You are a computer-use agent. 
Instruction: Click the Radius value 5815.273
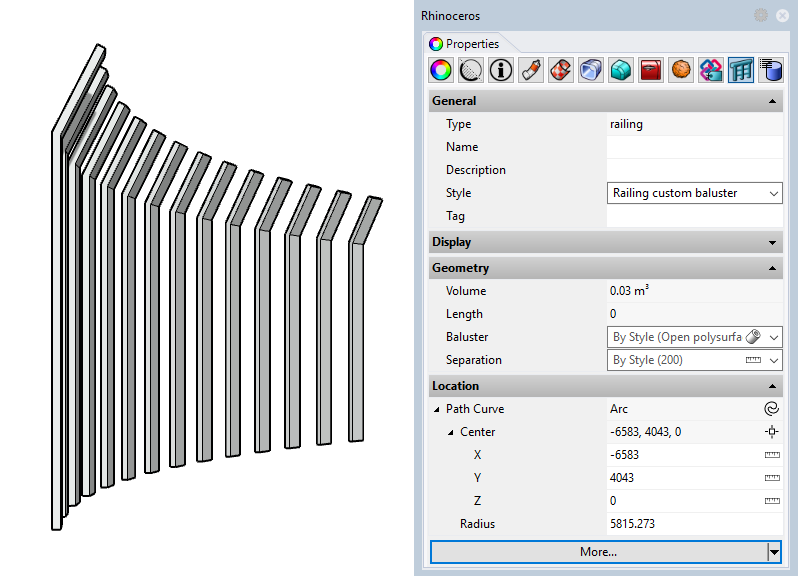[632, 524]
